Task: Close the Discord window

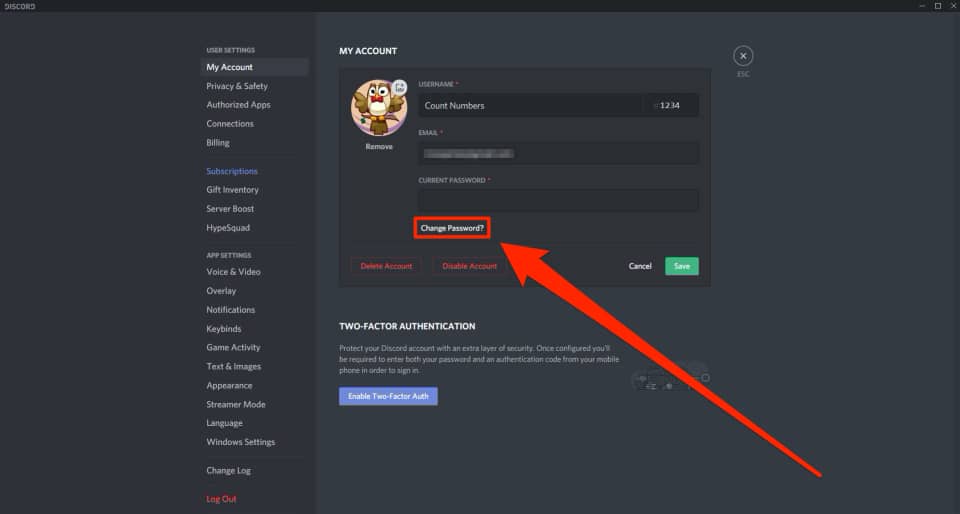Action: click(x=953, y=6)
